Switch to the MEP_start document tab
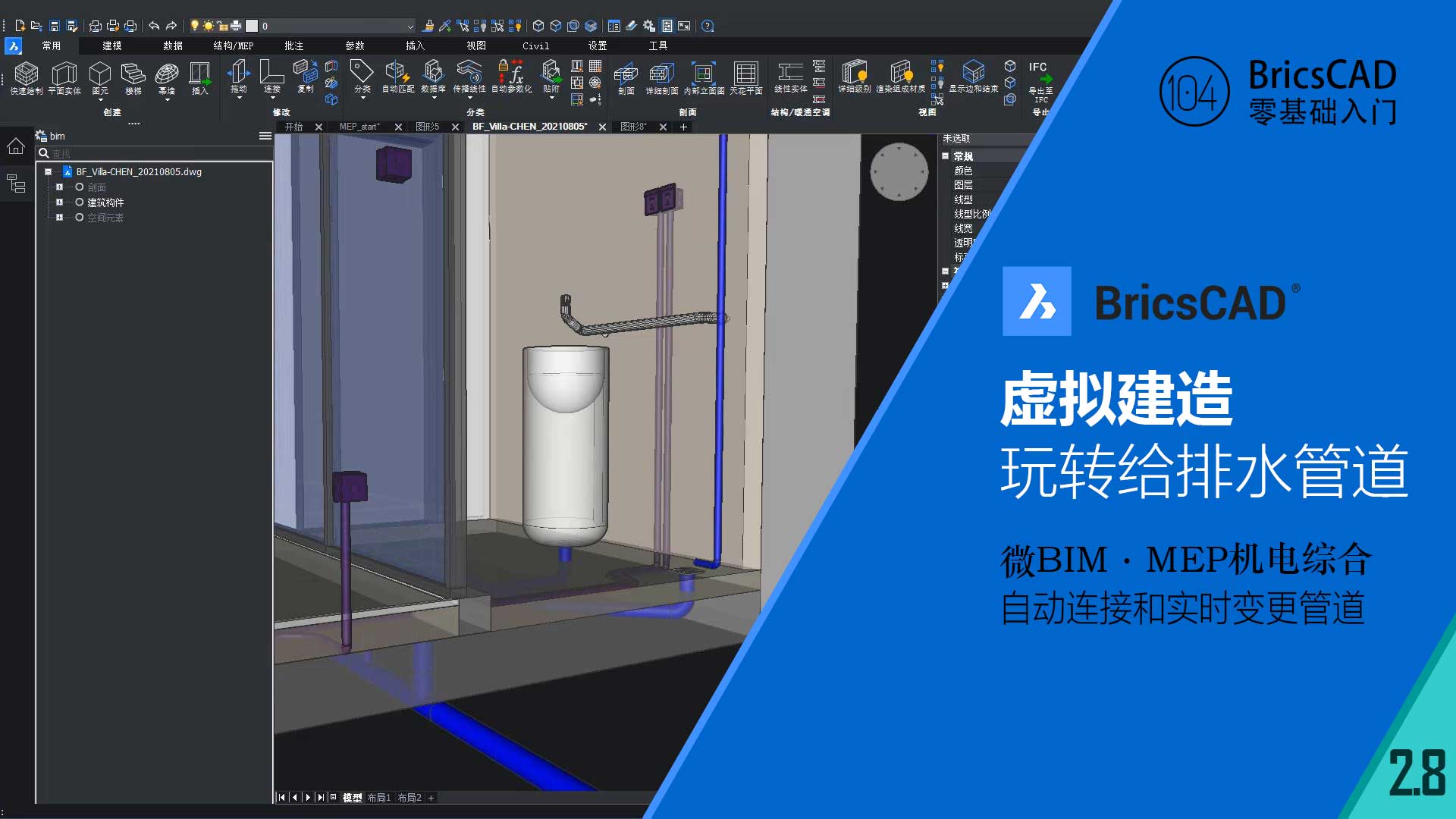 coord(359,127)
